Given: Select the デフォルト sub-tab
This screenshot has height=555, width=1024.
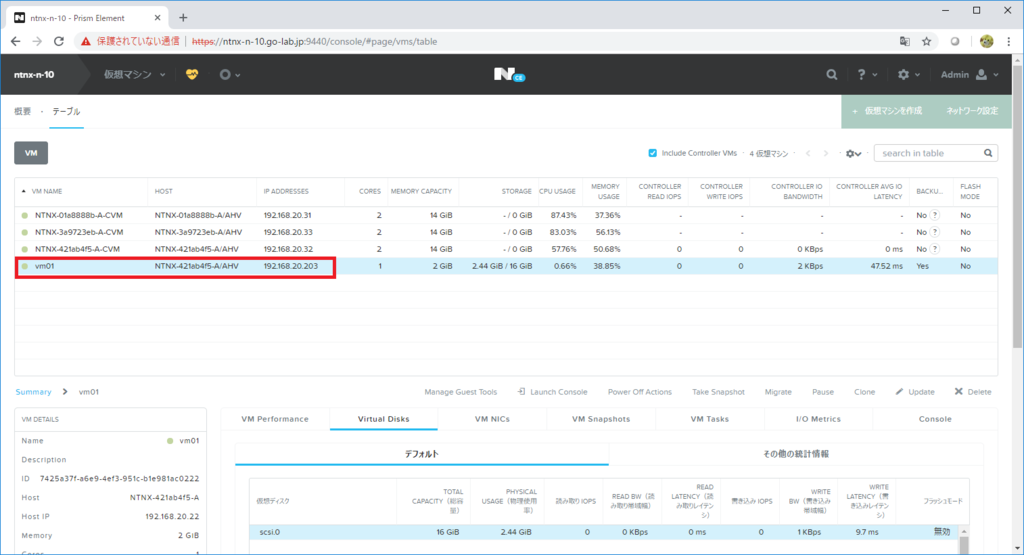Looking at the screenshot, I should (422, 454).
